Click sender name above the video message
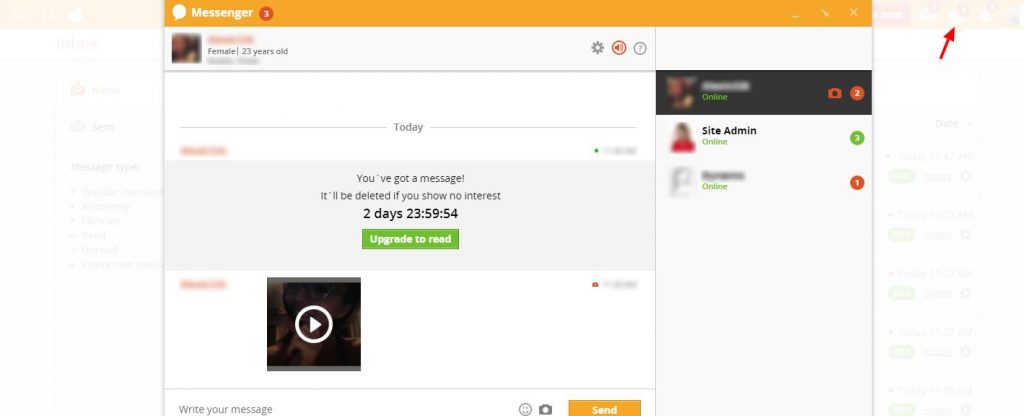Viewport: 1024px width, 416px height. point(203,284)
